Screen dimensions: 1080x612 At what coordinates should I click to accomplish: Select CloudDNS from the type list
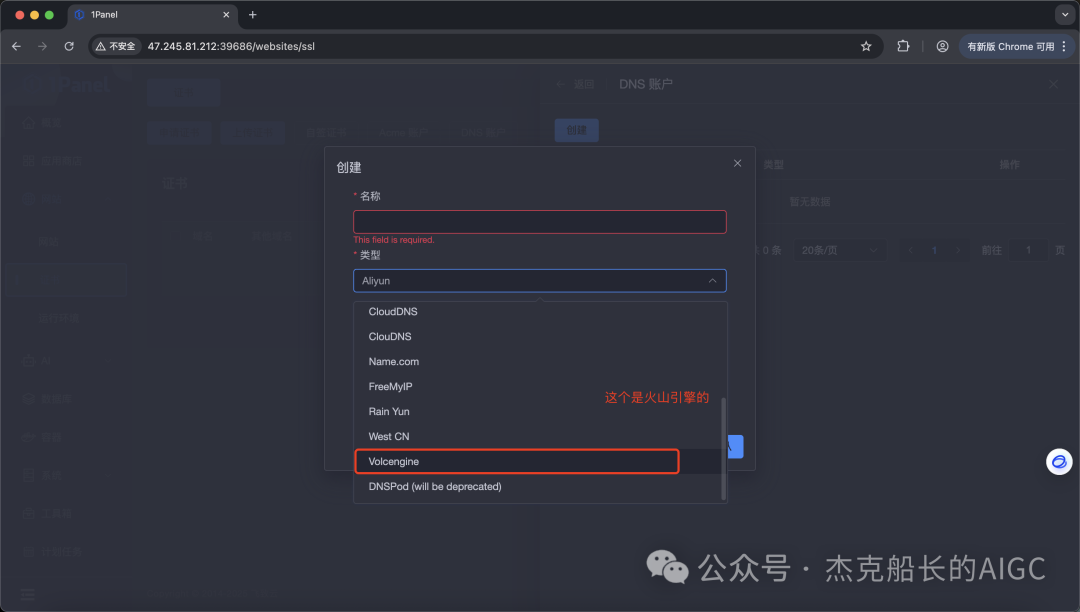coord(540,312)
